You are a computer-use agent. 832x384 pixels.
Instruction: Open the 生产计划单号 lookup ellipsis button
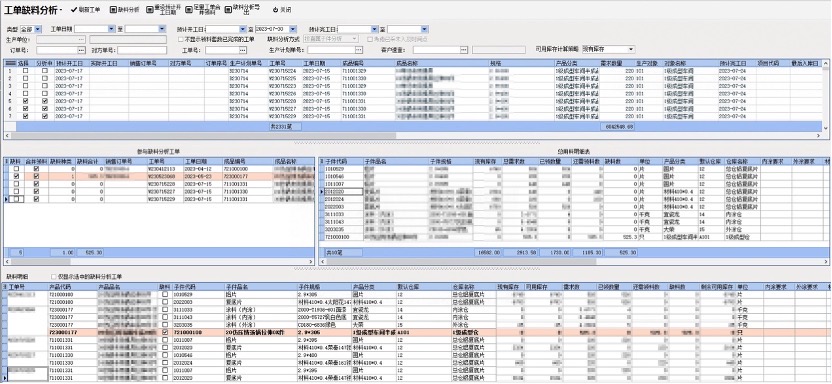pos(359,50)
